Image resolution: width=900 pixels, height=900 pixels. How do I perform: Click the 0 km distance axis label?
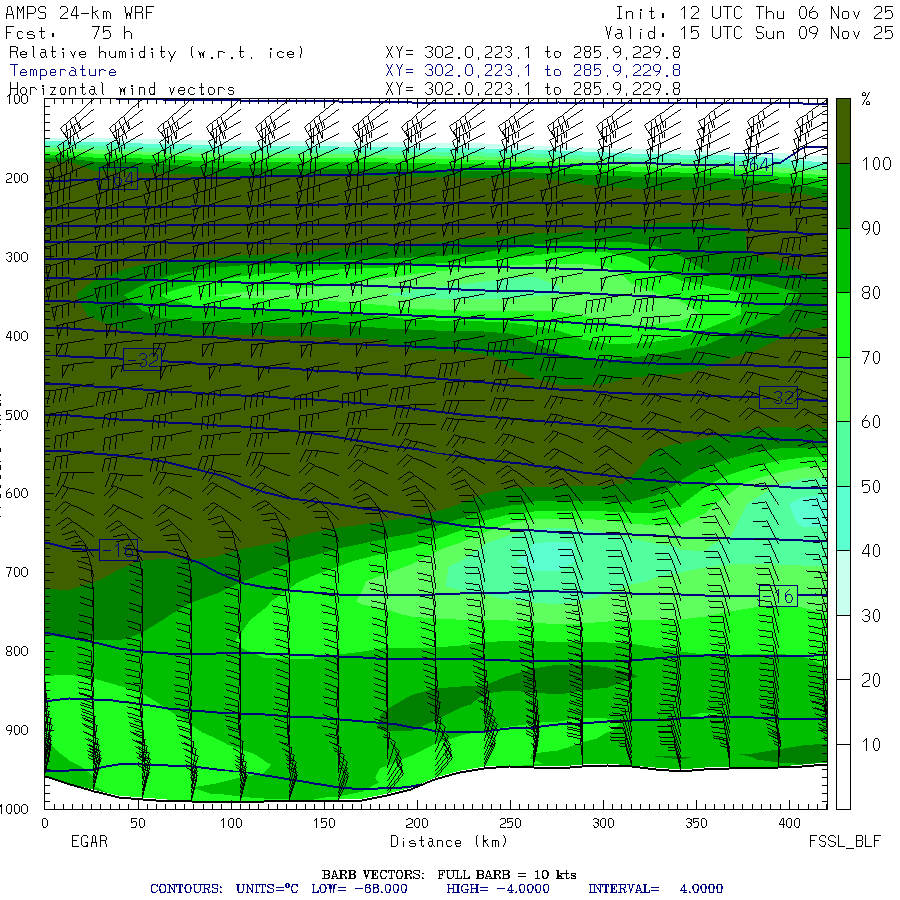pyautogui.click(x=45, y=823)
